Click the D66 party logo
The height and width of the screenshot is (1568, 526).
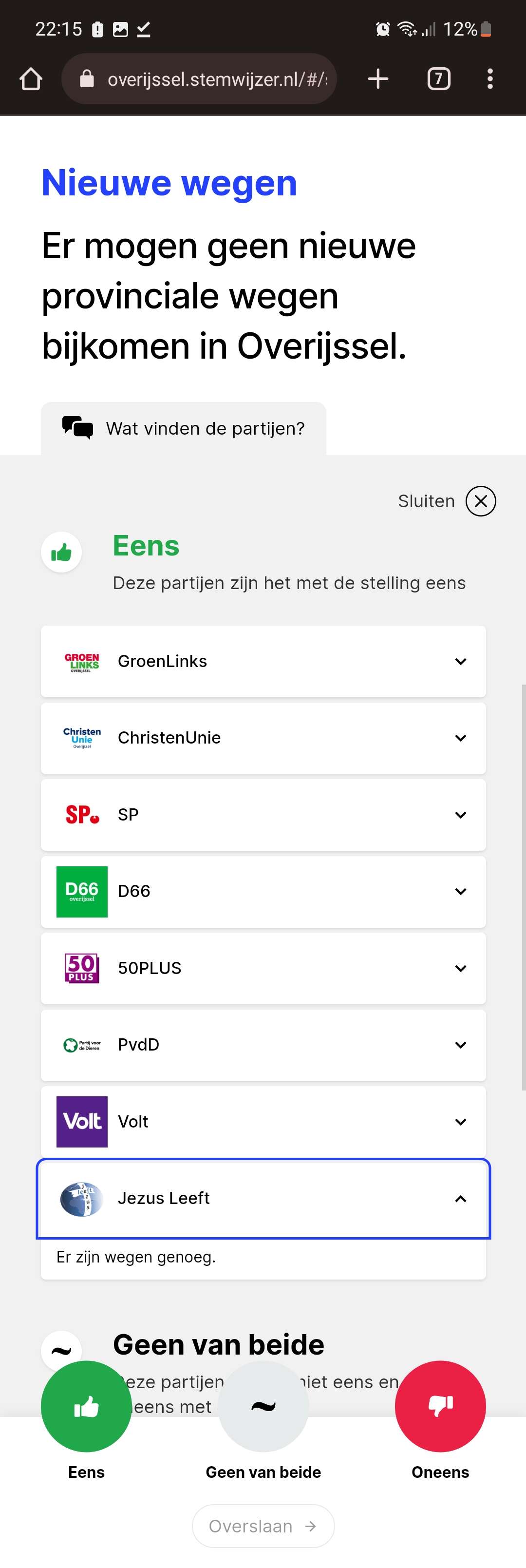[82, 891]
